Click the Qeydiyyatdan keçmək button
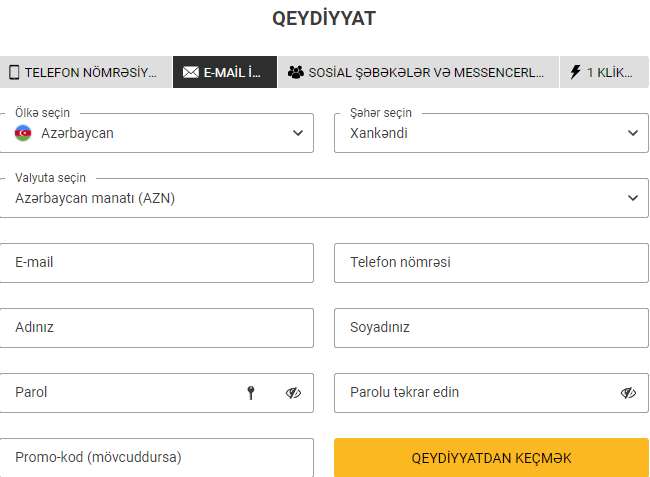Viewport: 650px width, 477px height. pyautogui.click(x=491, y=458)
